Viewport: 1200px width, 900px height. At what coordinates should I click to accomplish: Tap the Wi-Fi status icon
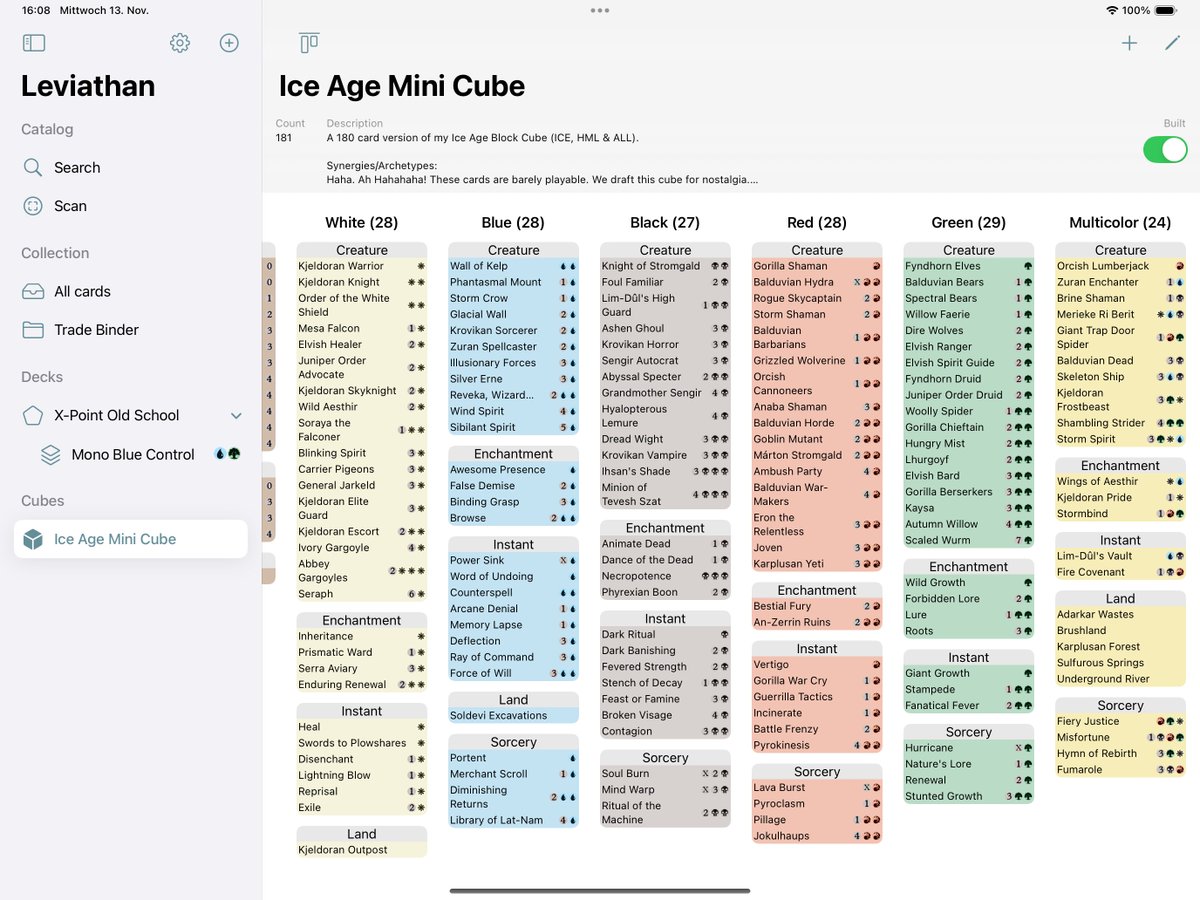pyautogui.click(x=1112, y=10)
